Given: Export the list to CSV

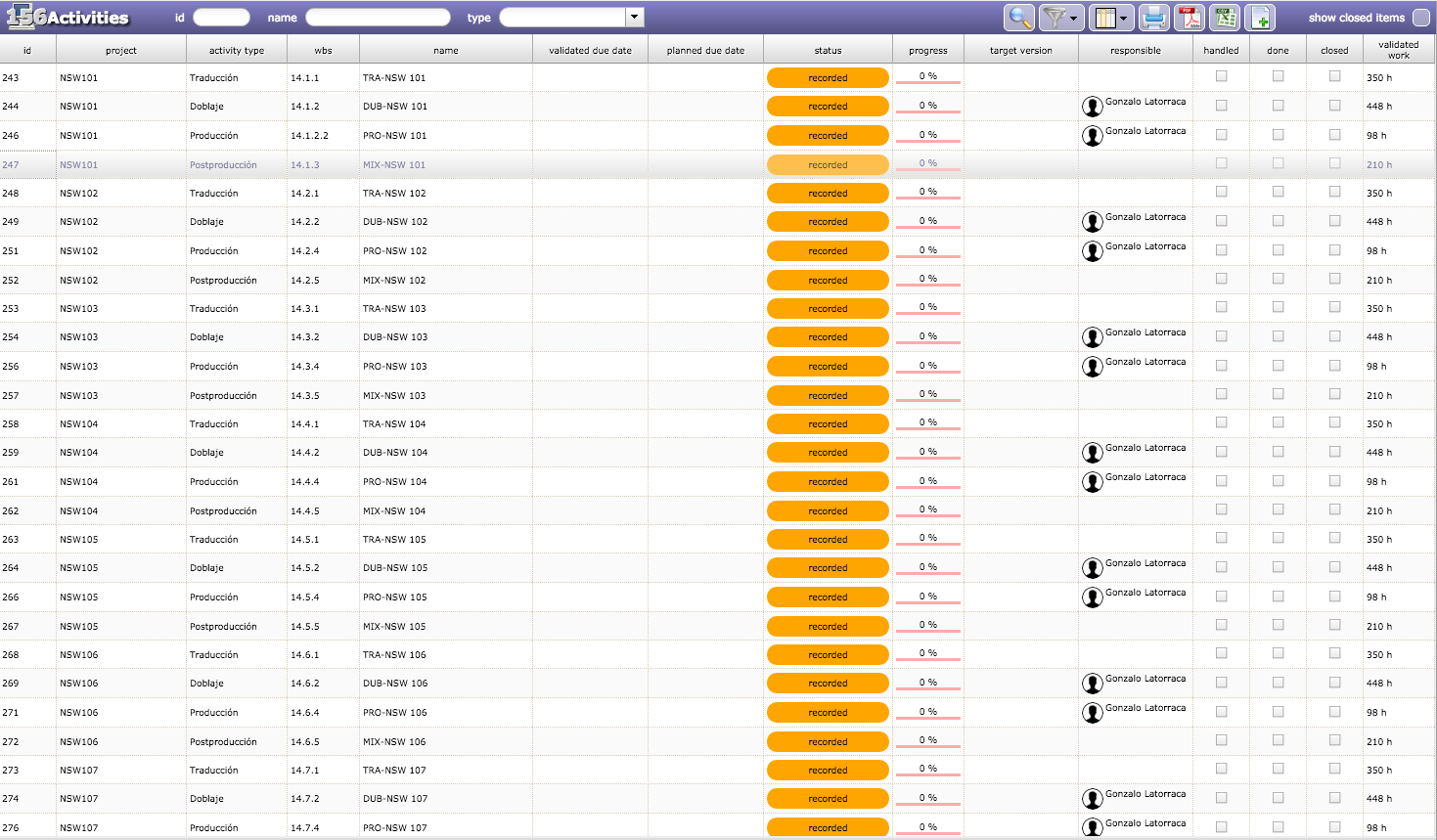Looking at the screenshot, I should point(1225,18).
